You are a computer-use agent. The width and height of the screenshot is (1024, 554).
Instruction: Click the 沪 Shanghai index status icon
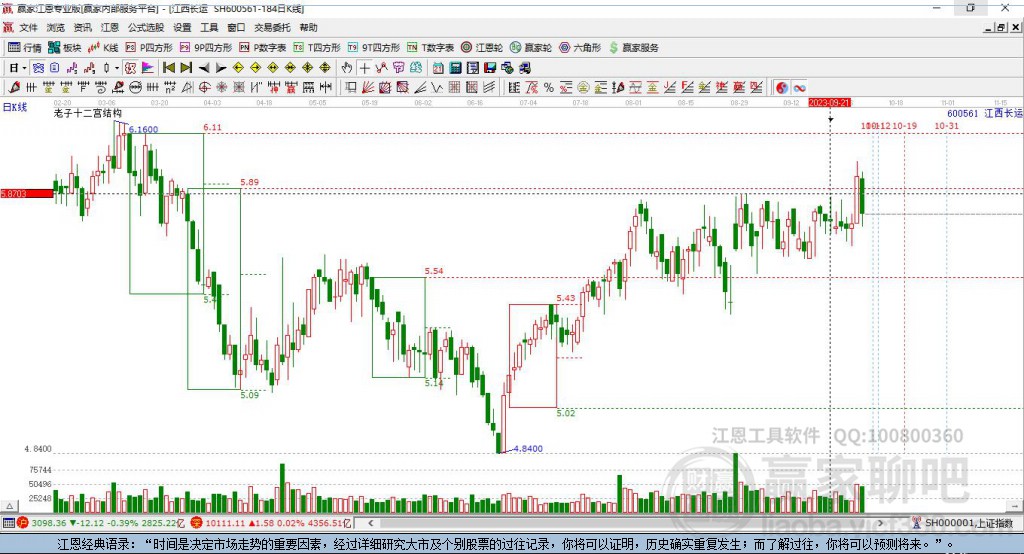click(24, 523)
